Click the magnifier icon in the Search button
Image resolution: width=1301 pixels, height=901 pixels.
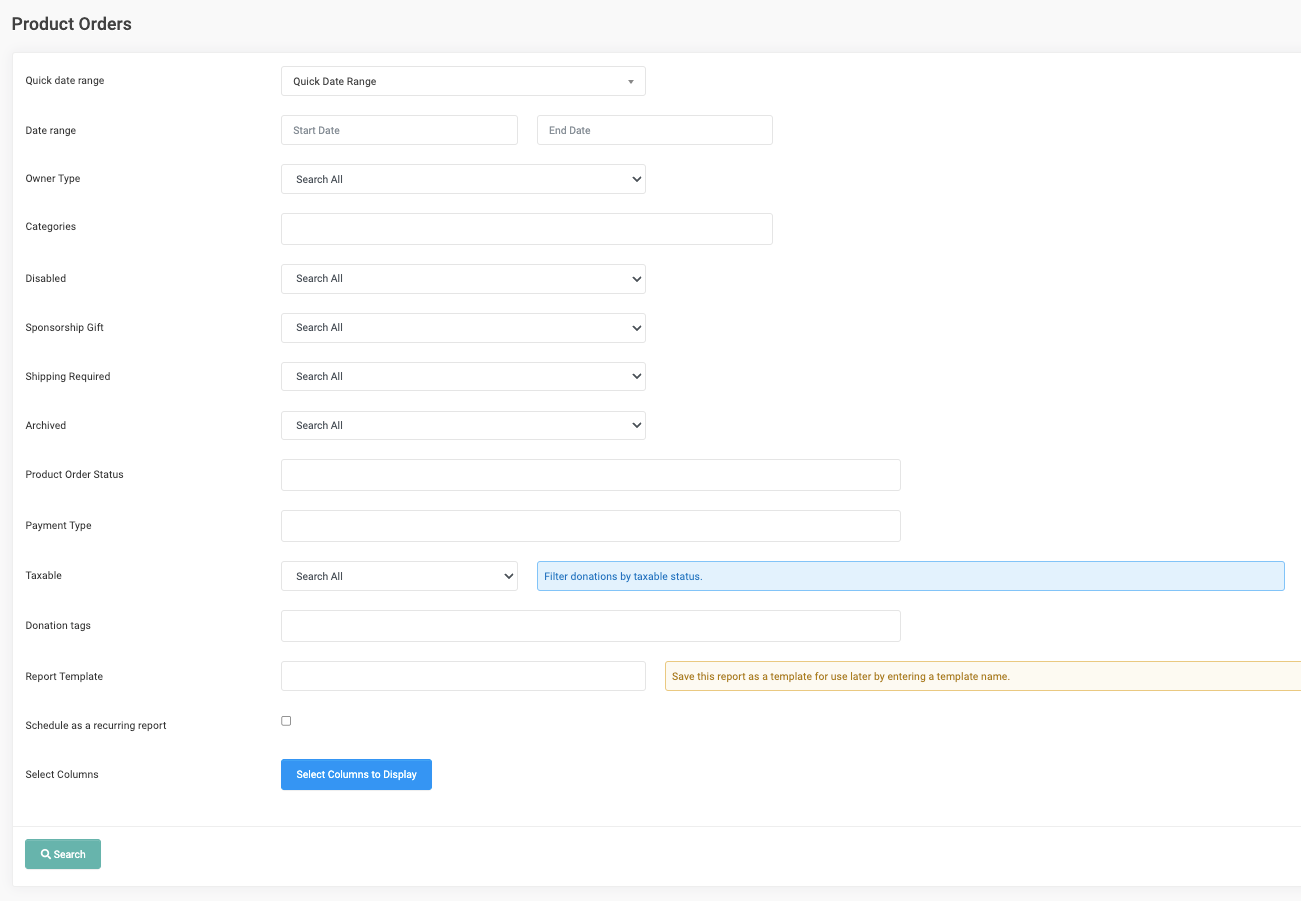coord(43,853)
